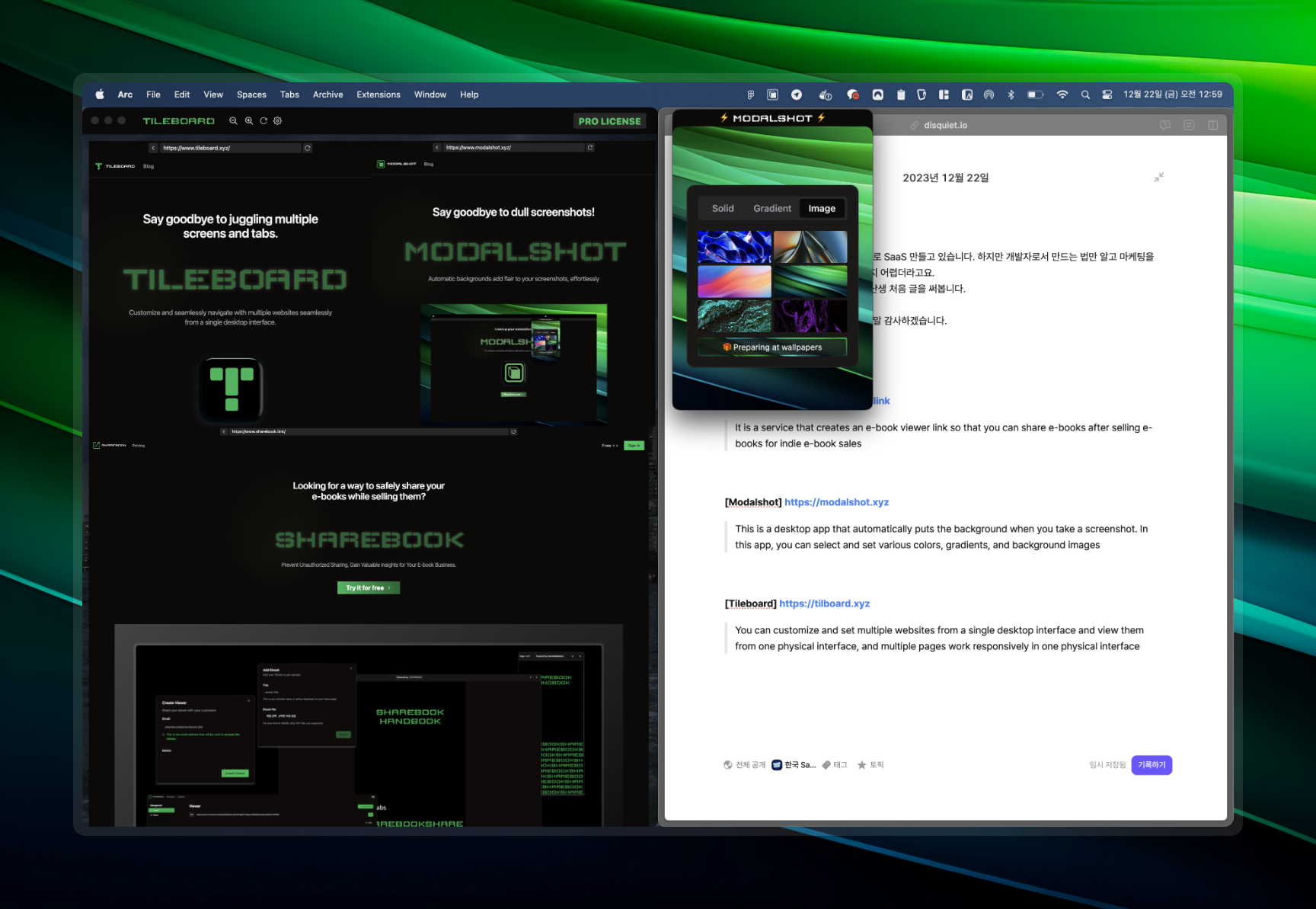Add a 태그 tag to the post
Screen dimensions: 1316x909
[835, 765]
